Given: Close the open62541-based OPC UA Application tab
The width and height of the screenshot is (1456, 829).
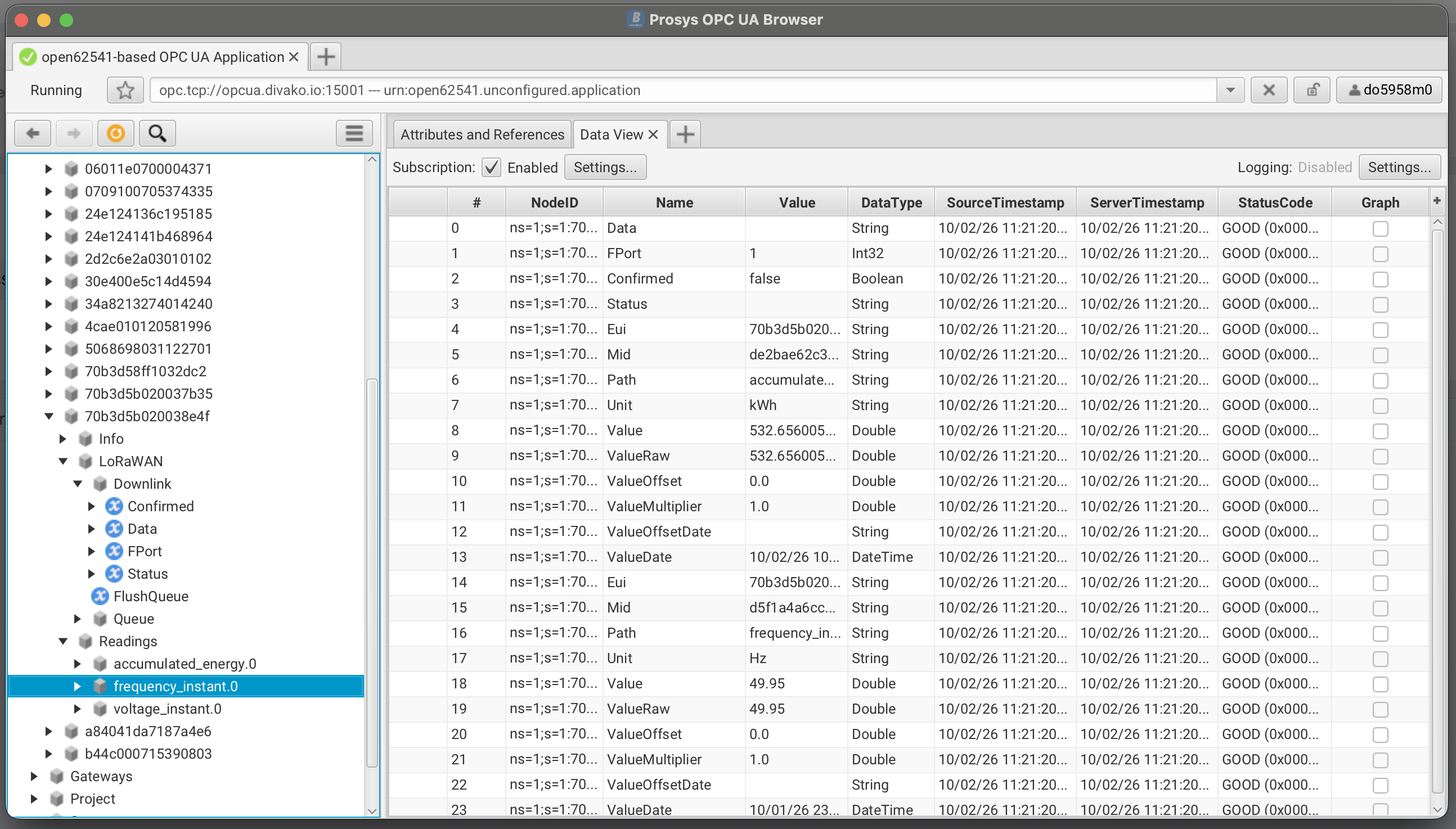Looking at the screenshot, I should (x=294, y=56).
